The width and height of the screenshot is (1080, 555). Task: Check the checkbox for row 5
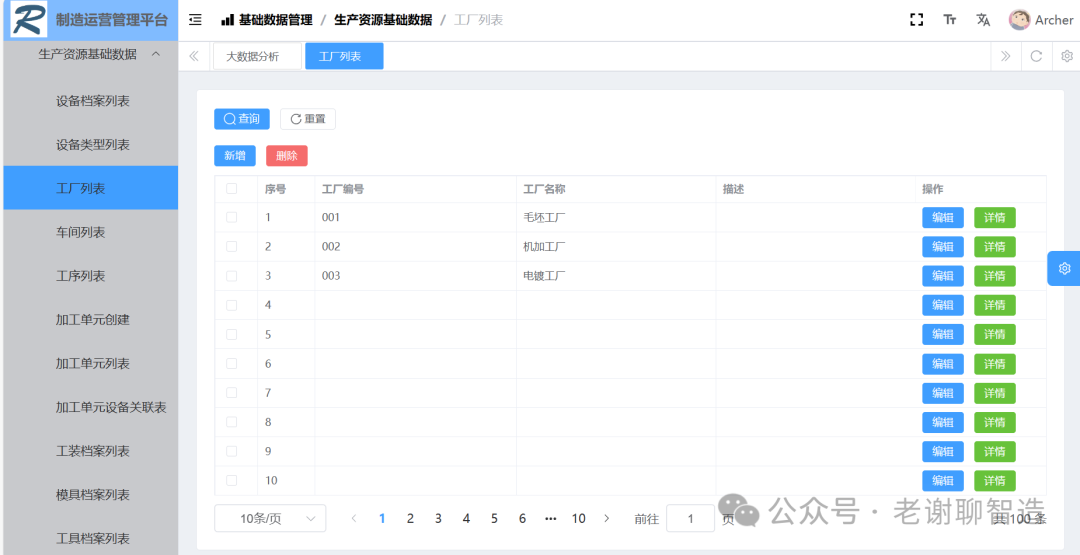pyautogui.click(x=231, y=334)
